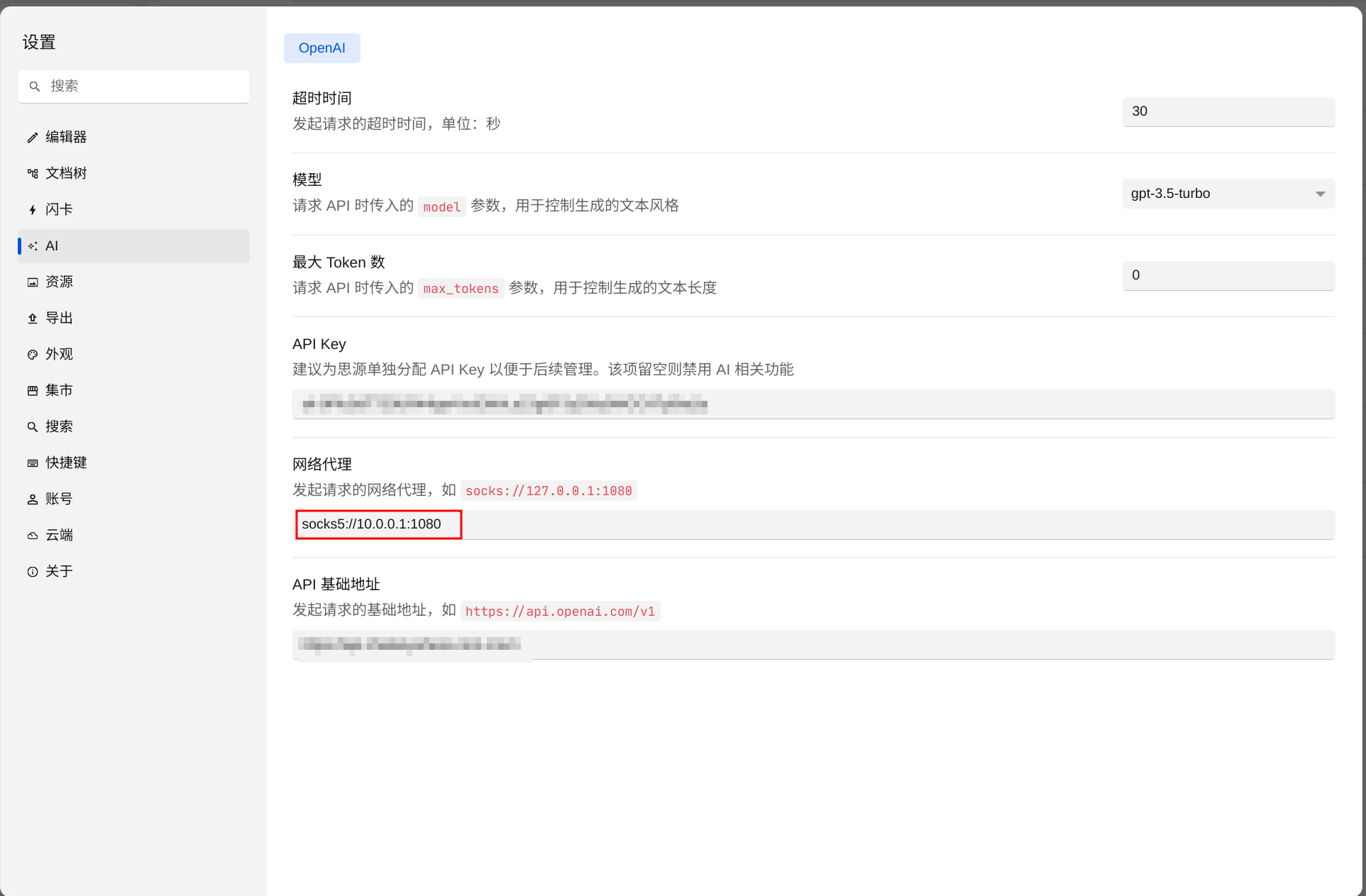
Task: Click the sparkle AI icon in sidebar
Action: (x=33, y=245)
